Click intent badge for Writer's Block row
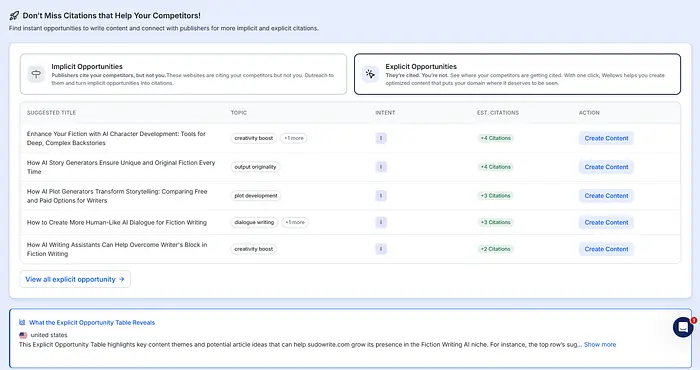This screenshot has width=700, height=370. pyautogui.click(x=381, y=249)
